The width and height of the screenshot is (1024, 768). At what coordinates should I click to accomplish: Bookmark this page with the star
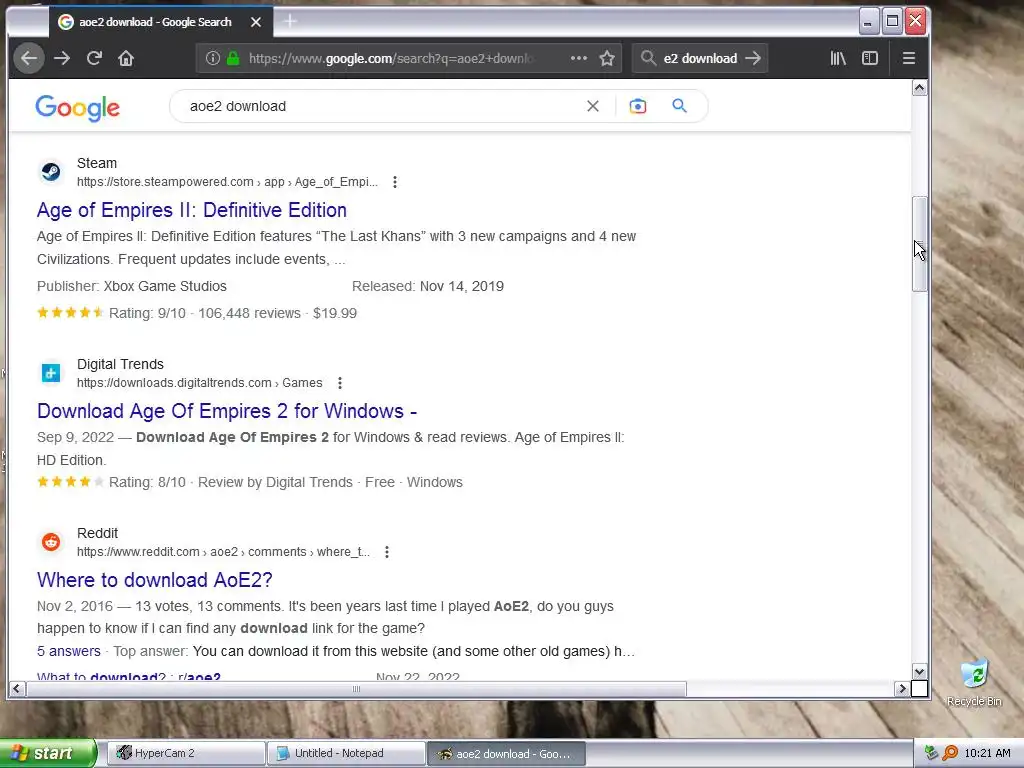[x=607, y=58]
